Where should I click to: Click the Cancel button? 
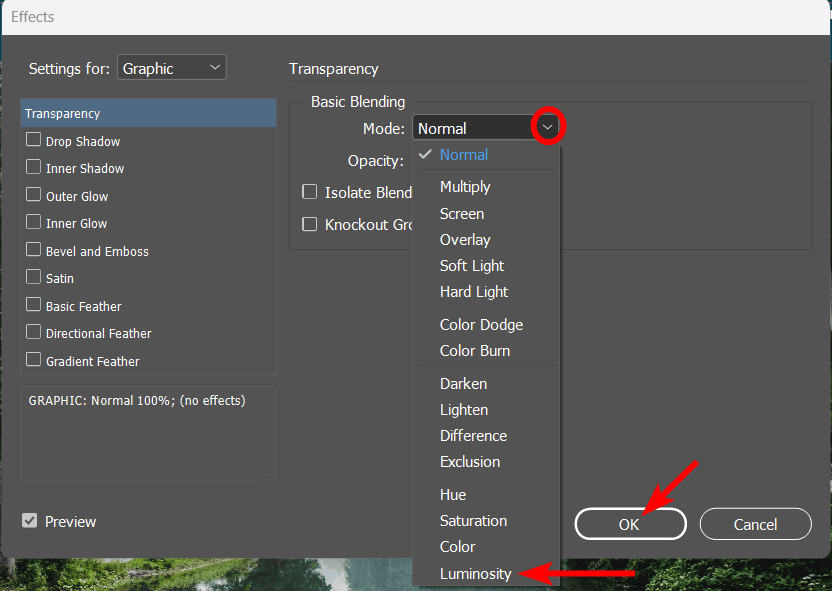coord(755,524)
